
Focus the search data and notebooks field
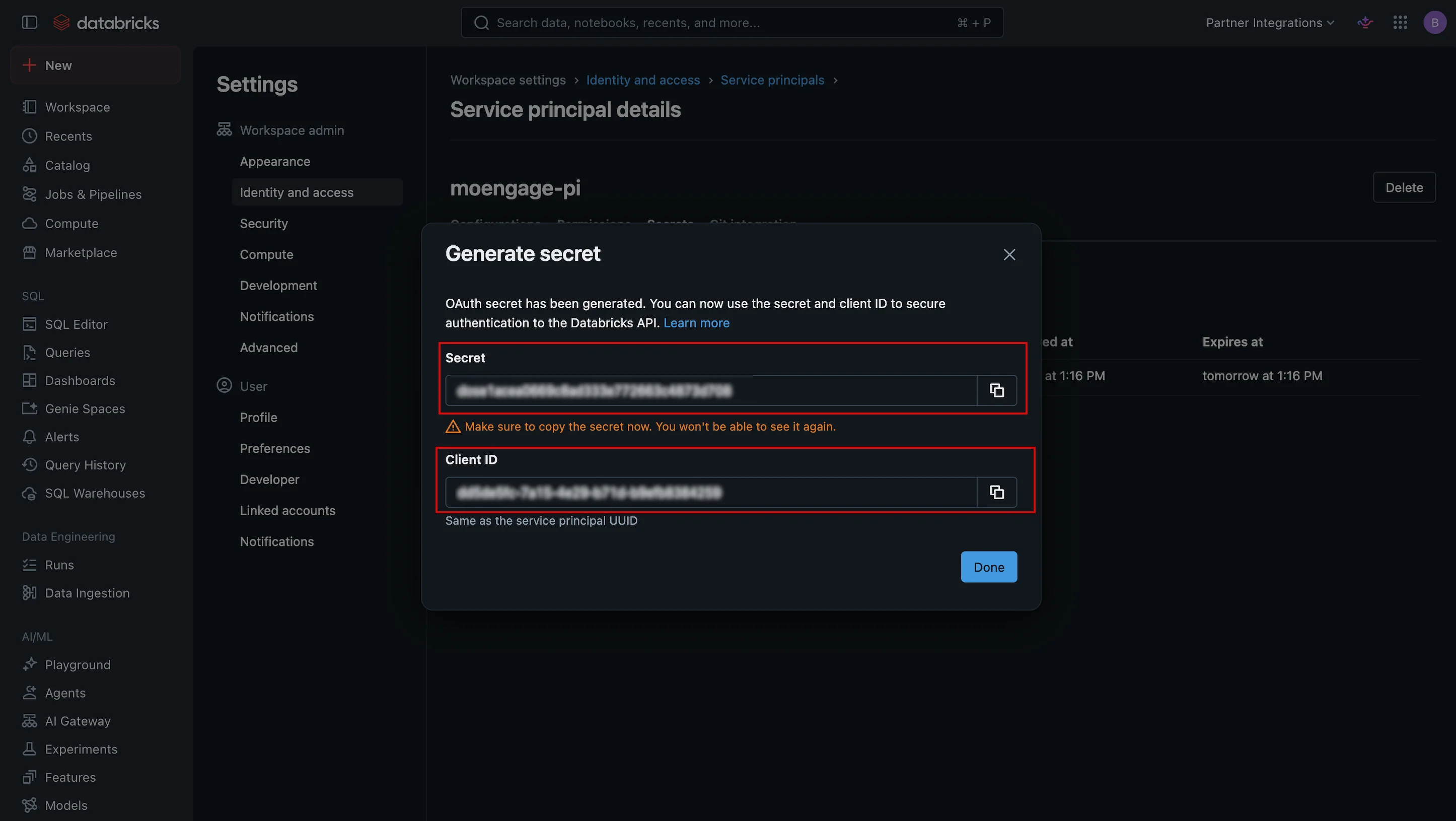click(x=732, y=23)
